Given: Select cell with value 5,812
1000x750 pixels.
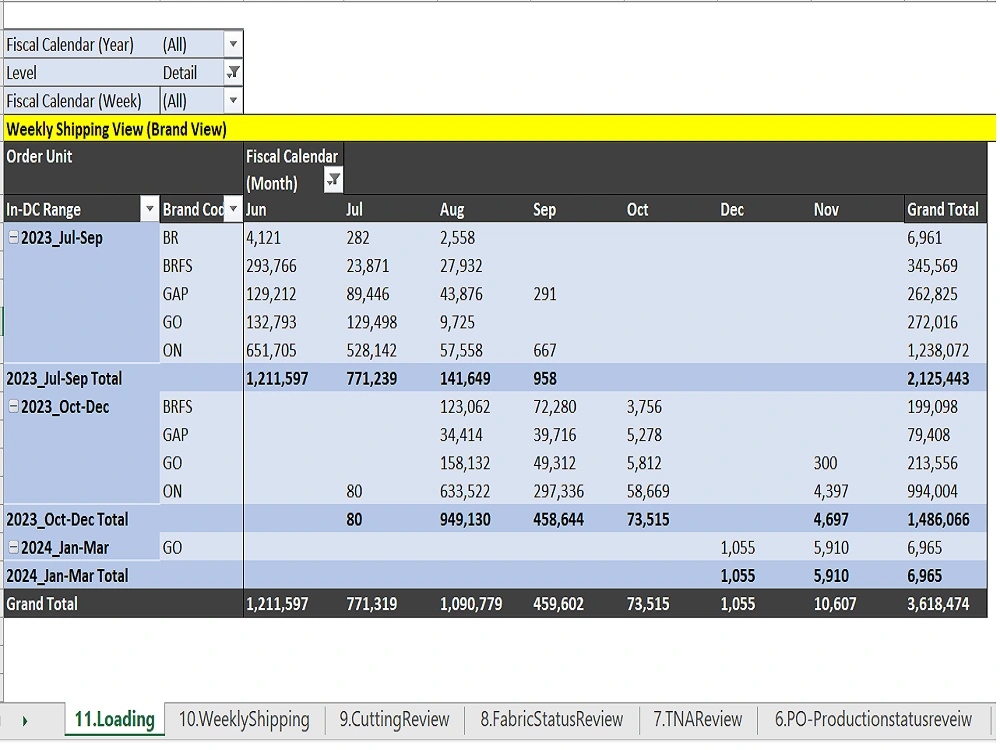Looking at the screenshot, I should (671, 463).
